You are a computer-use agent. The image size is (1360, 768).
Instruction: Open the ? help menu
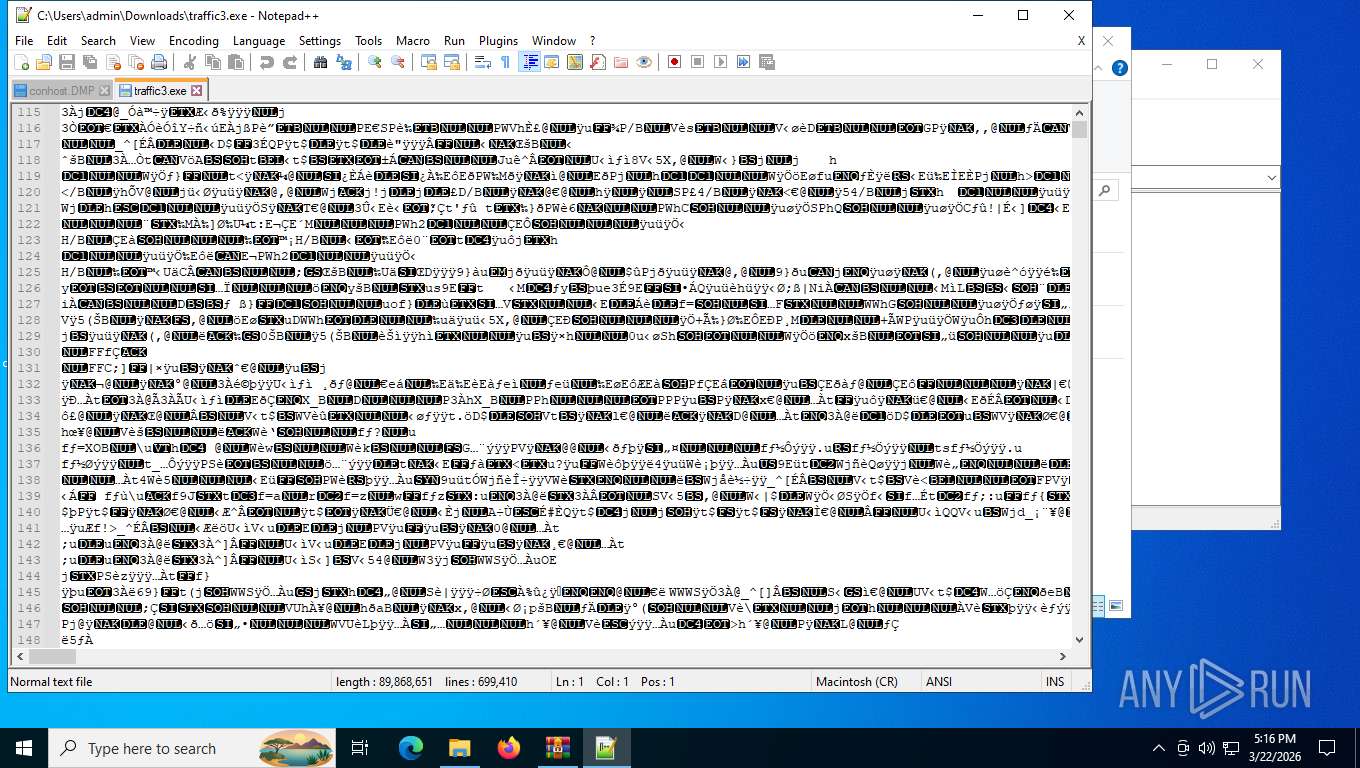click(x=593, y=41)
